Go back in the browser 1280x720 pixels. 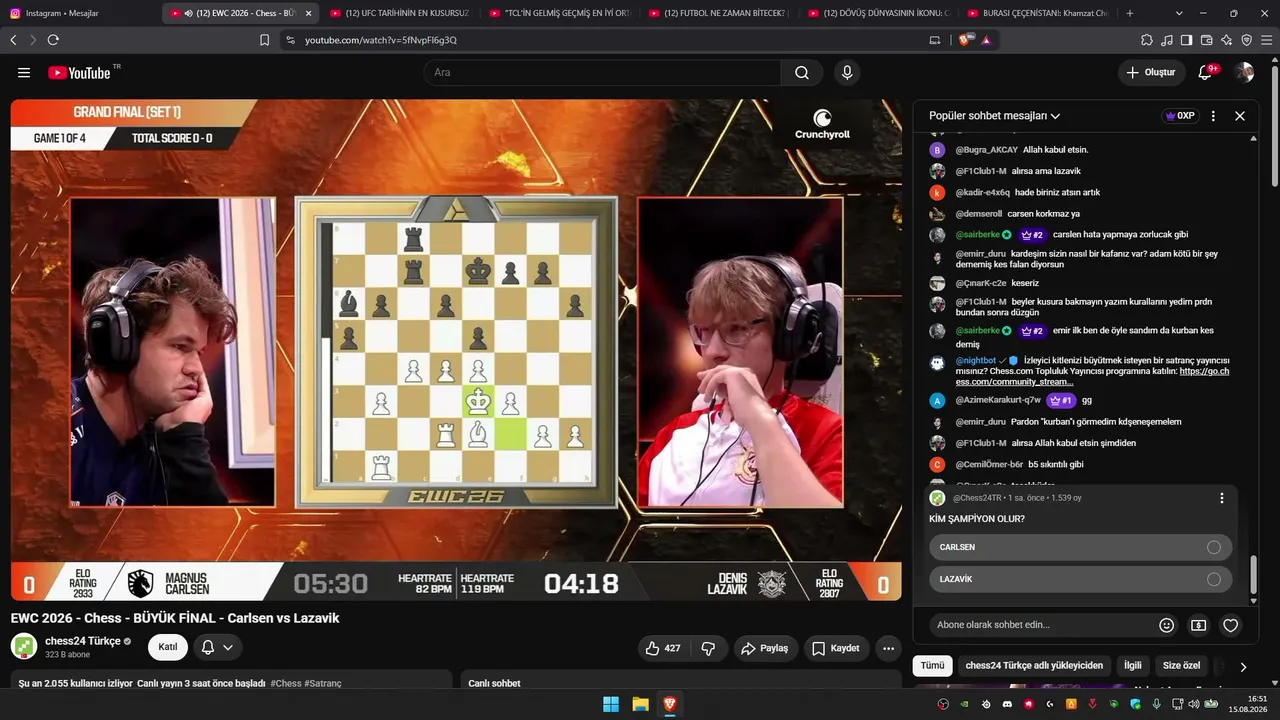click(13, 40)
